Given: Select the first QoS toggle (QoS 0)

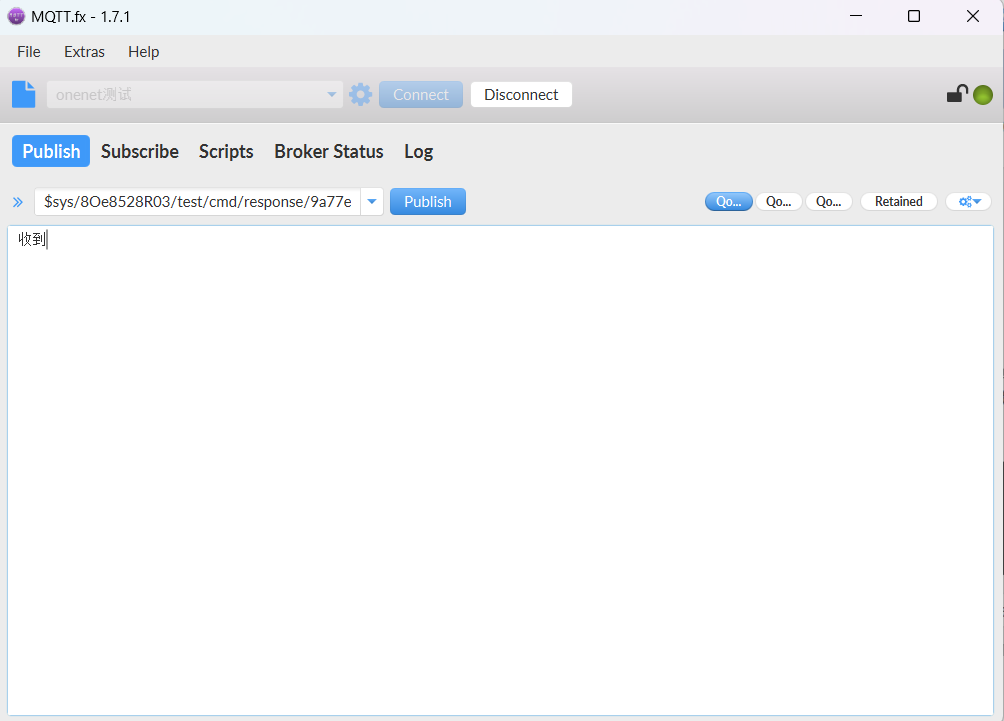Looking at the screenshot, I should 729,202.
